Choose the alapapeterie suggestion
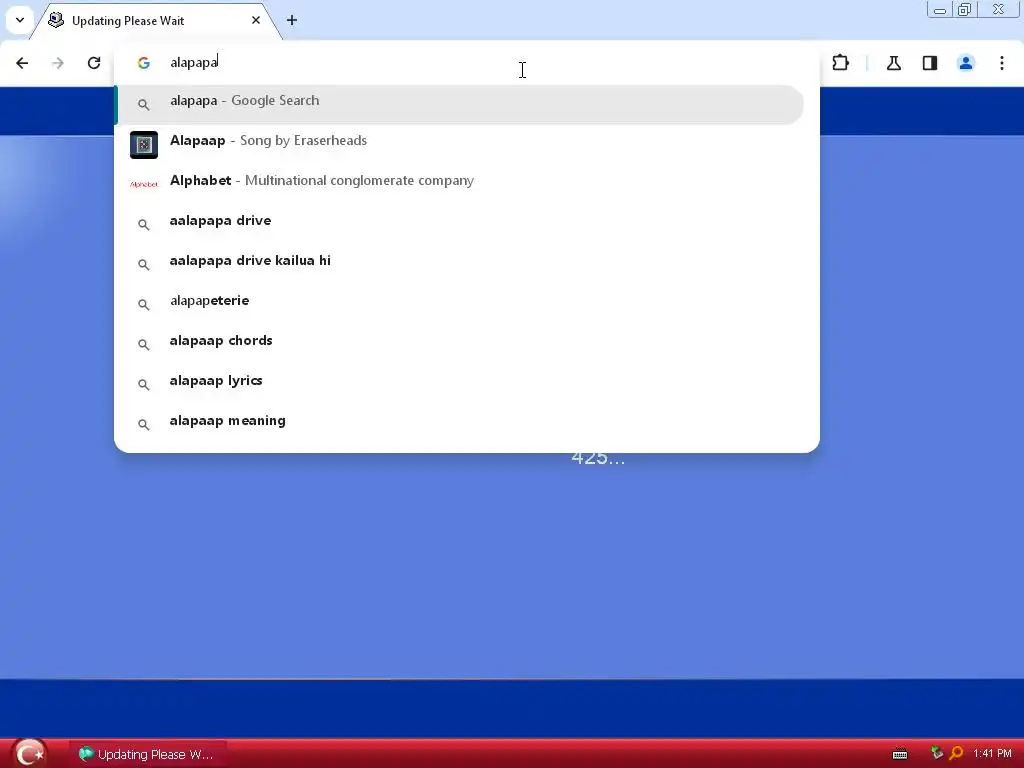Viewport: 1024px width, 768px height. point(460,304)
